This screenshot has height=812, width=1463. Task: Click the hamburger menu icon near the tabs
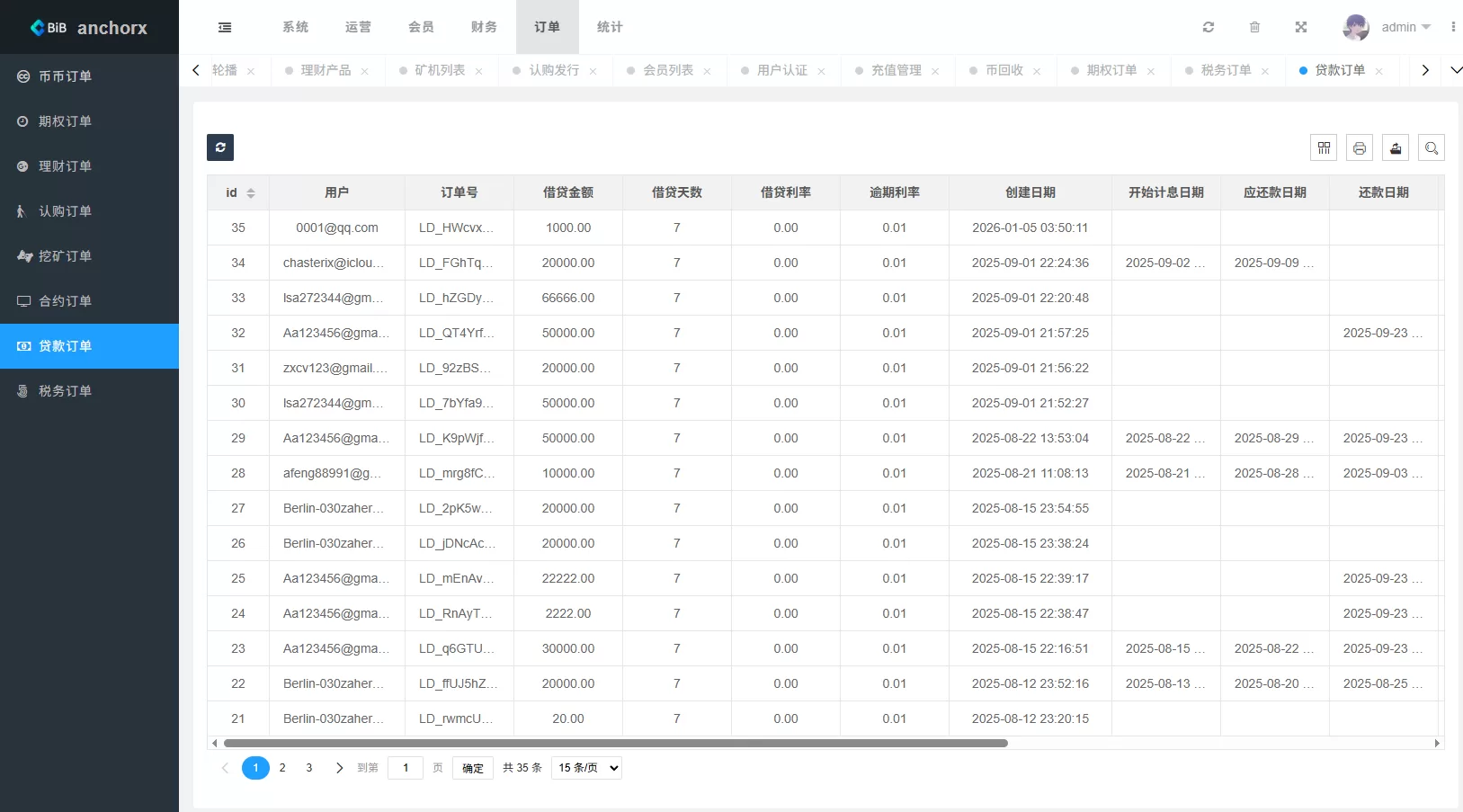tap(224, 27)
